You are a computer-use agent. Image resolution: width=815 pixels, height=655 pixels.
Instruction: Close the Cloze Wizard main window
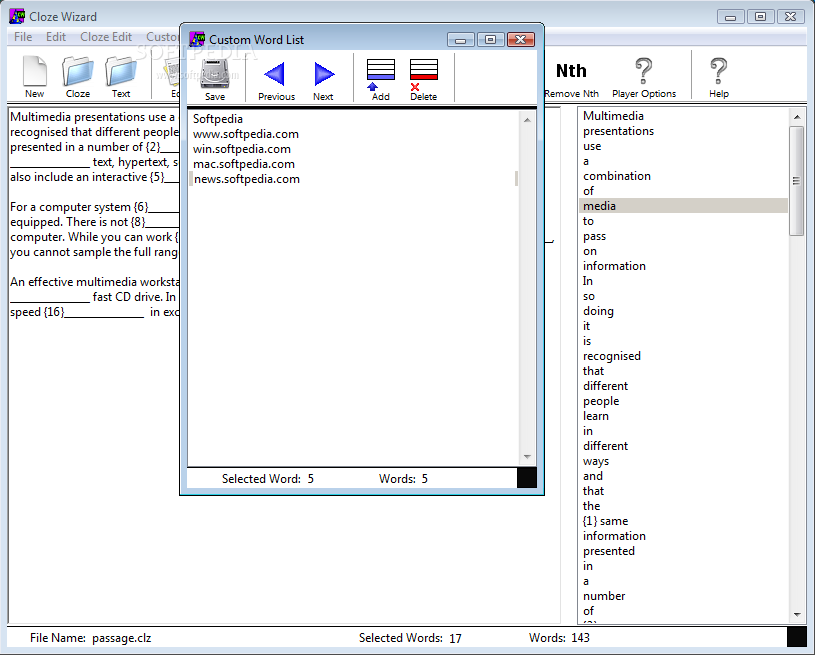[791, 17]
